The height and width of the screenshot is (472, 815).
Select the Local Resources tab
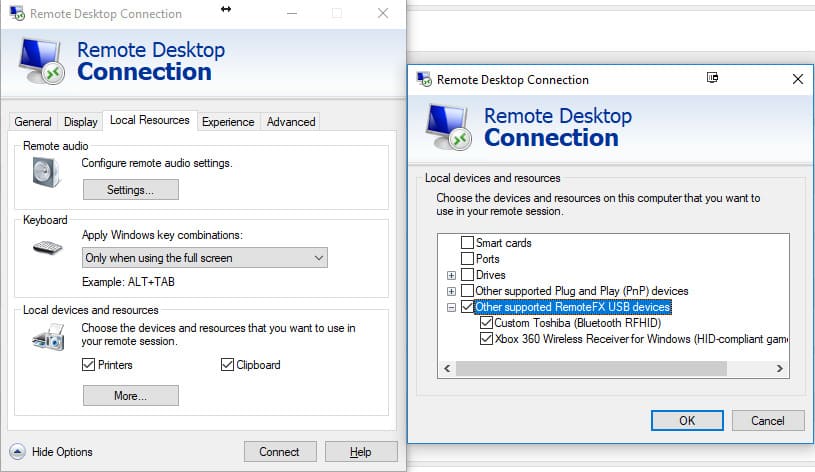[150, 120]
